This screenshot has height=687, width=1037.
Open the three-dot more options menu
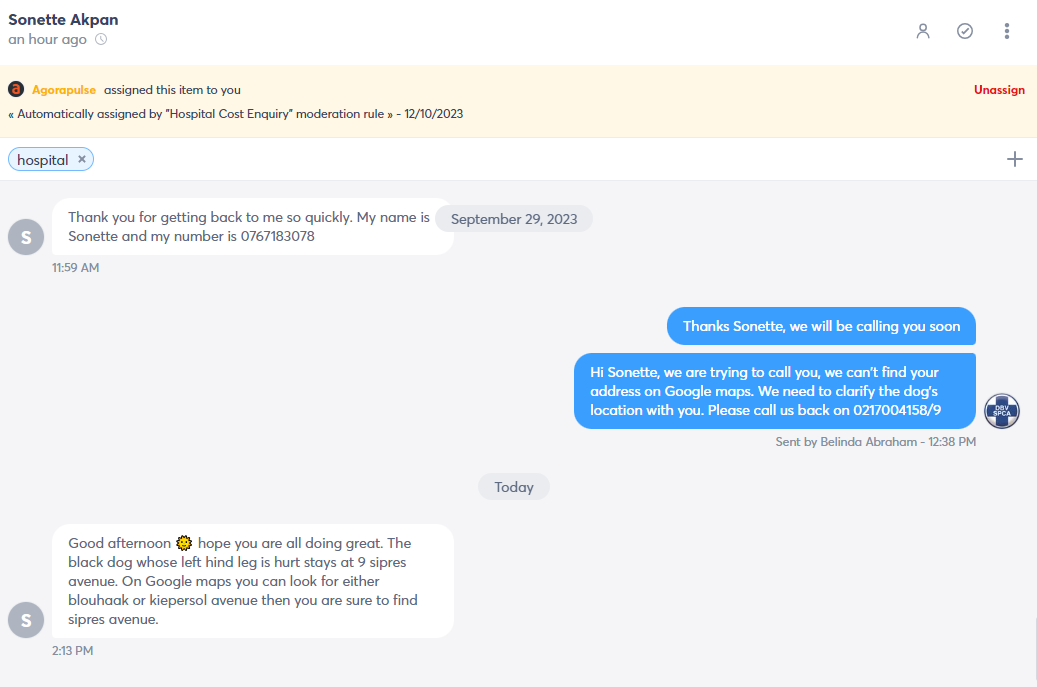[1007, 31]
